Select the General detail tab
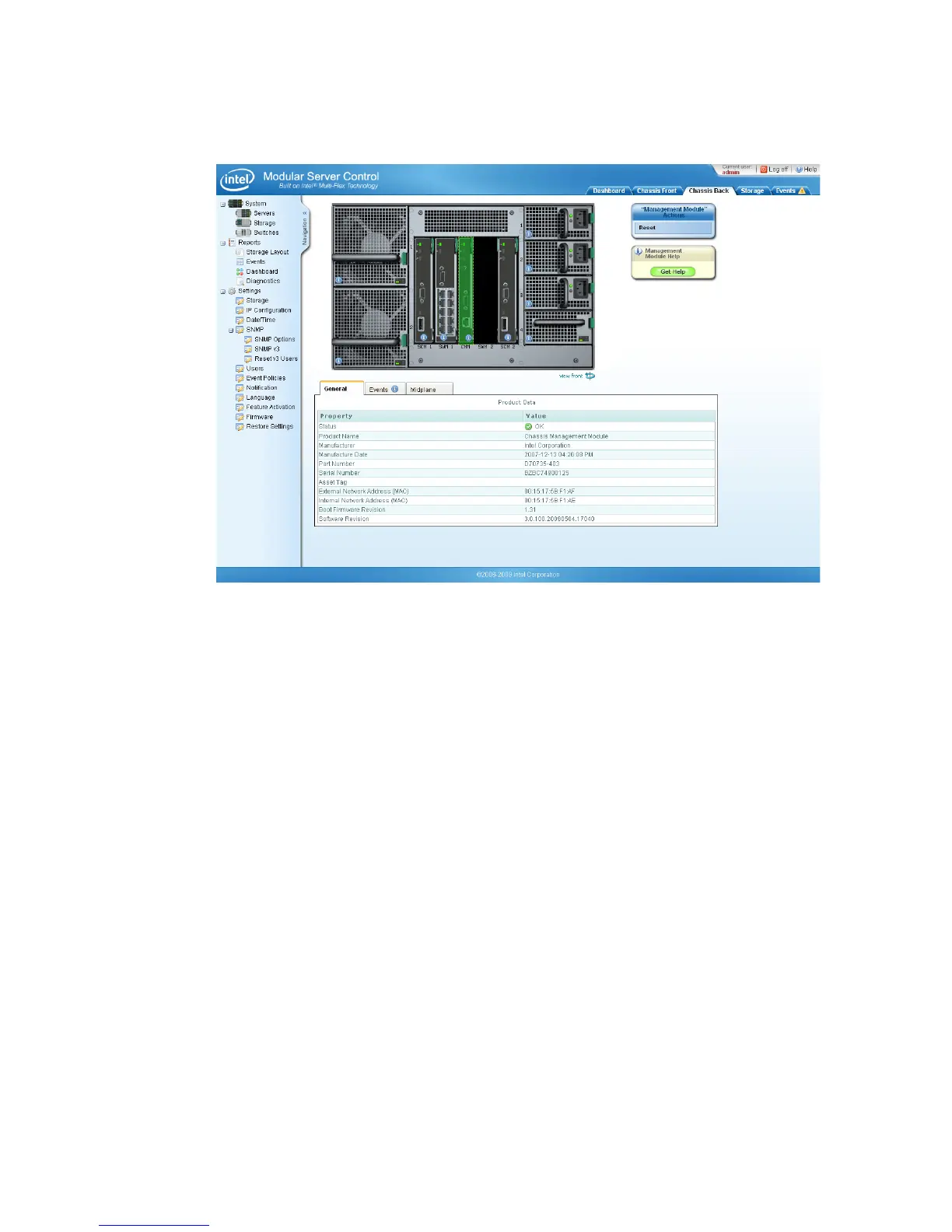The height and width of the screenshot is (1232, 952). (x=341, y=389)
